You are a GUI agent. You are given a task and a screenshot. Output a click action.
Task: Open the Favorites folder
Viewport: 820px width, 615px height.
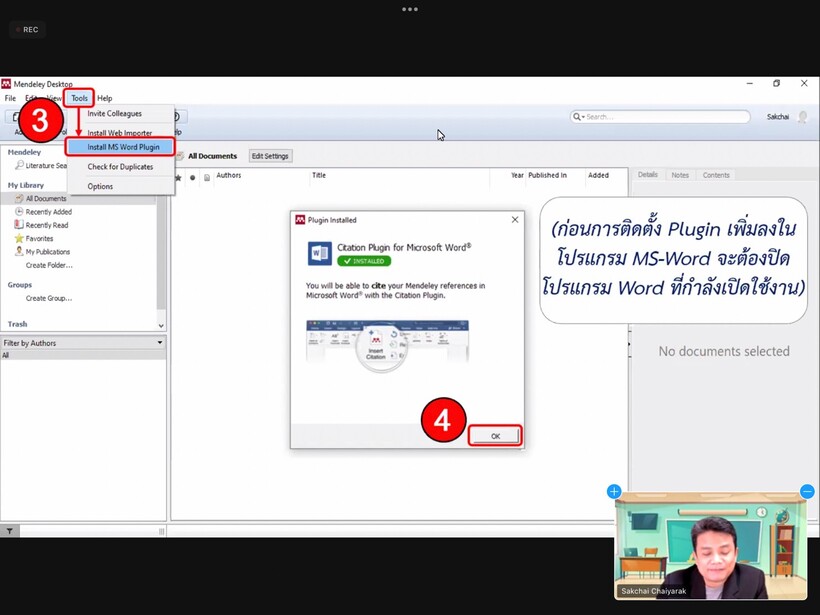click(x=39, y=238)
